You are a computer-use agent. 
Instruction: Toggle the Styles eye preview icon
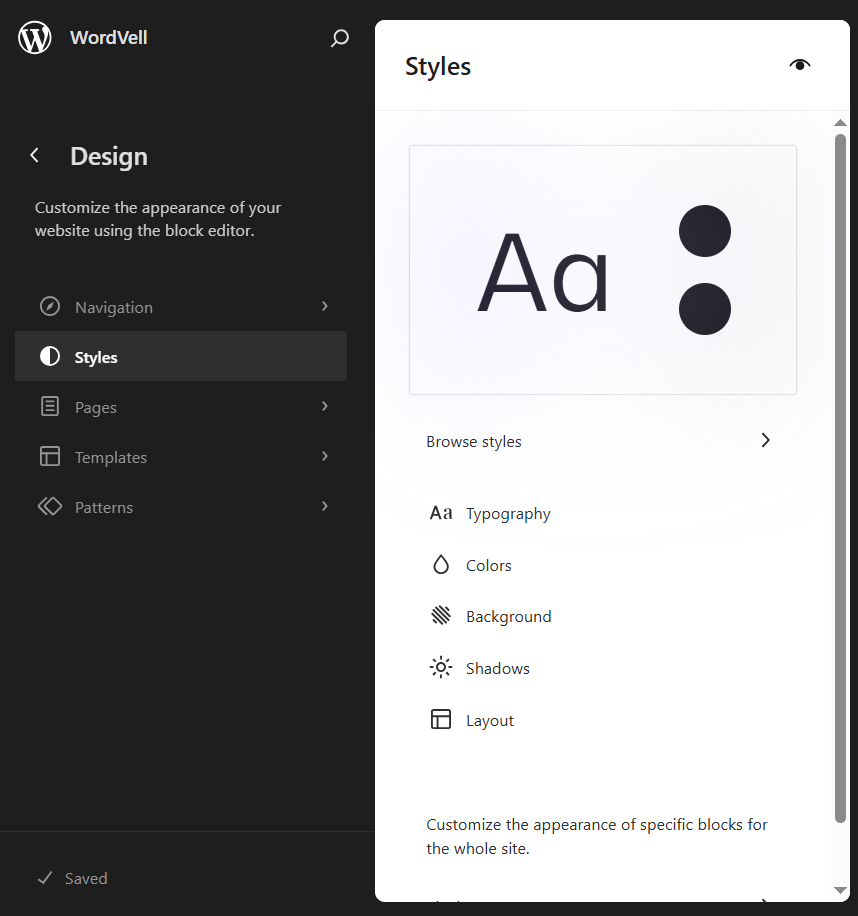coord(799,66)
